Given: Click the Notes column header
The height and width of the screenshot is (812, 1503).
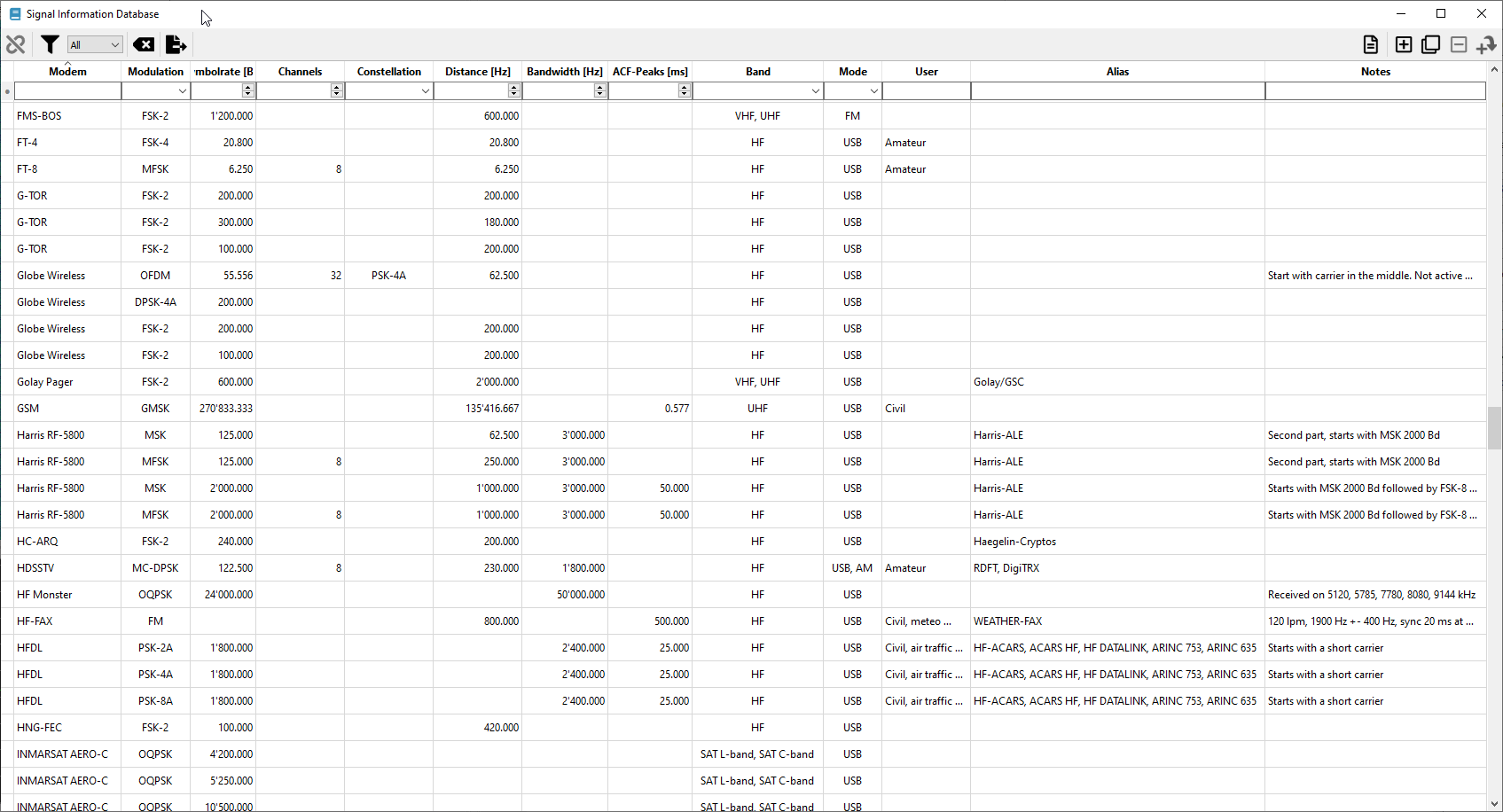Looking at the screenshot, I should click(x=1374, y=72).
